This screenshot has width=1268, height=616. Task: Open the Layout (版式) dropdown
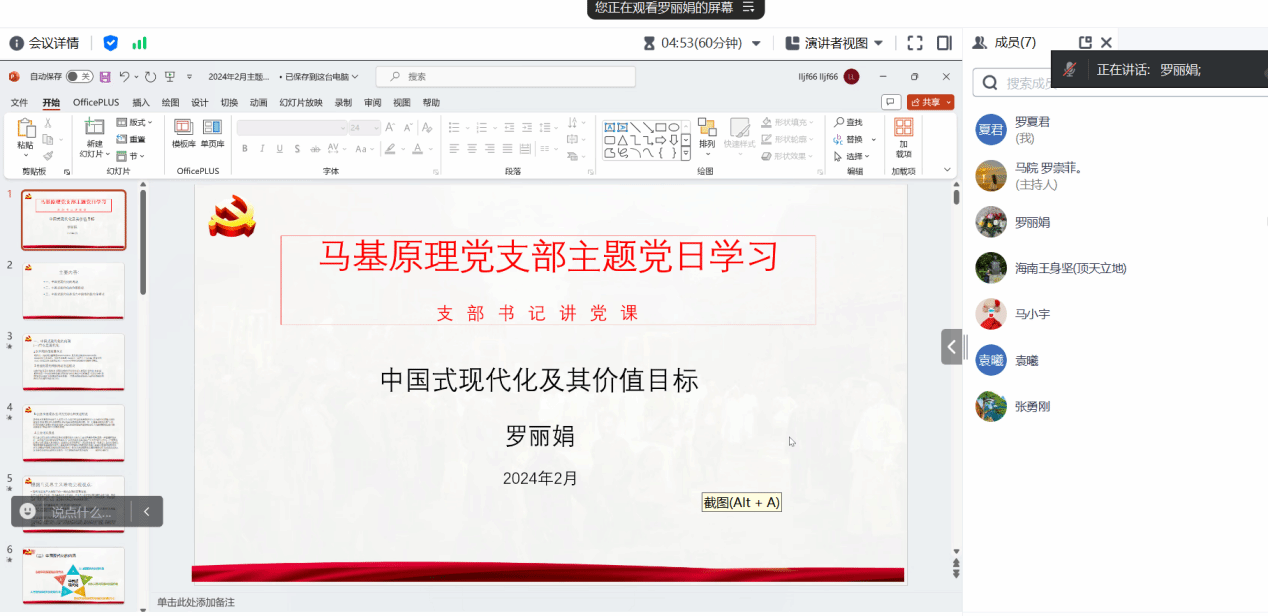coord(132,123)
